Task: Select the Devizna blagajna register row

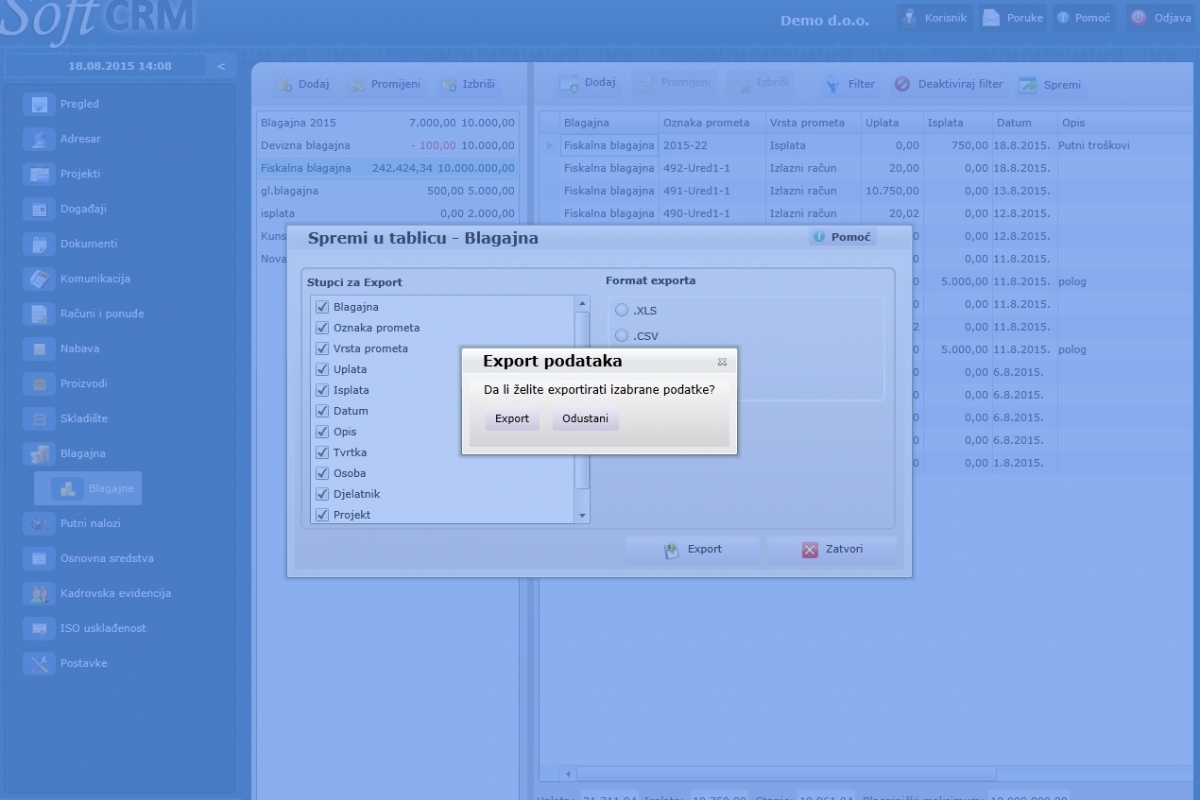Action: [388, 145]
